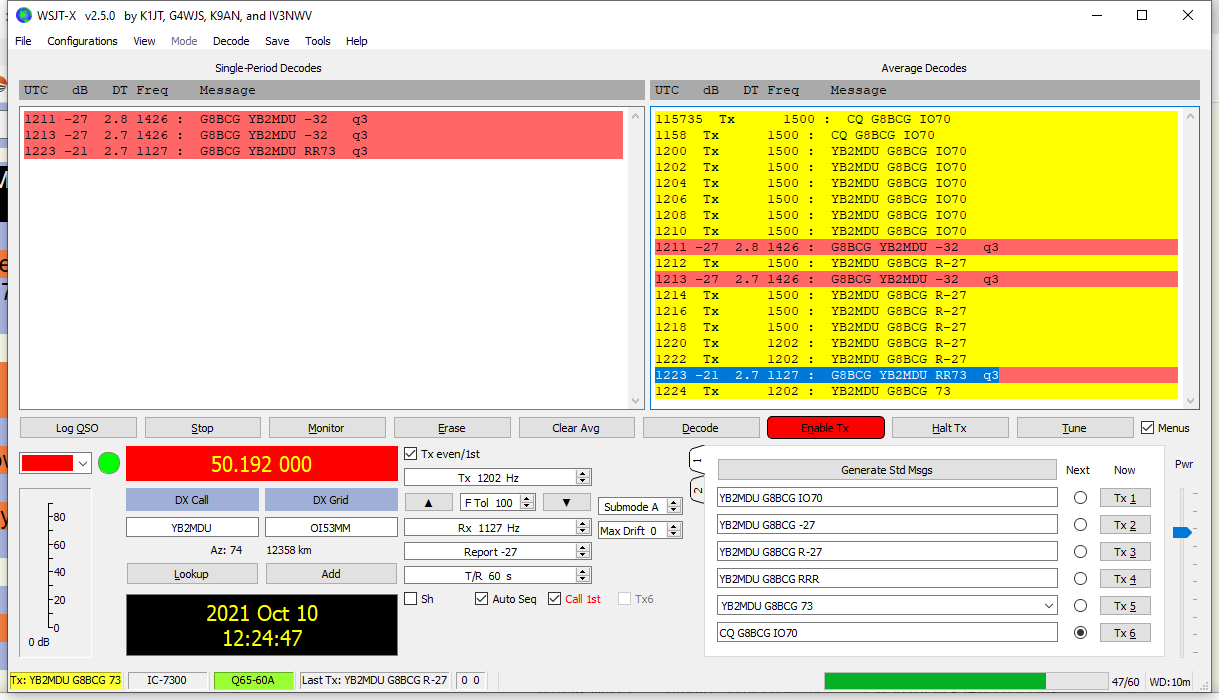The image size is (1219, 700).
Task: Click the WSJT-X globe app icon
Action: click(x=24, y=15)
